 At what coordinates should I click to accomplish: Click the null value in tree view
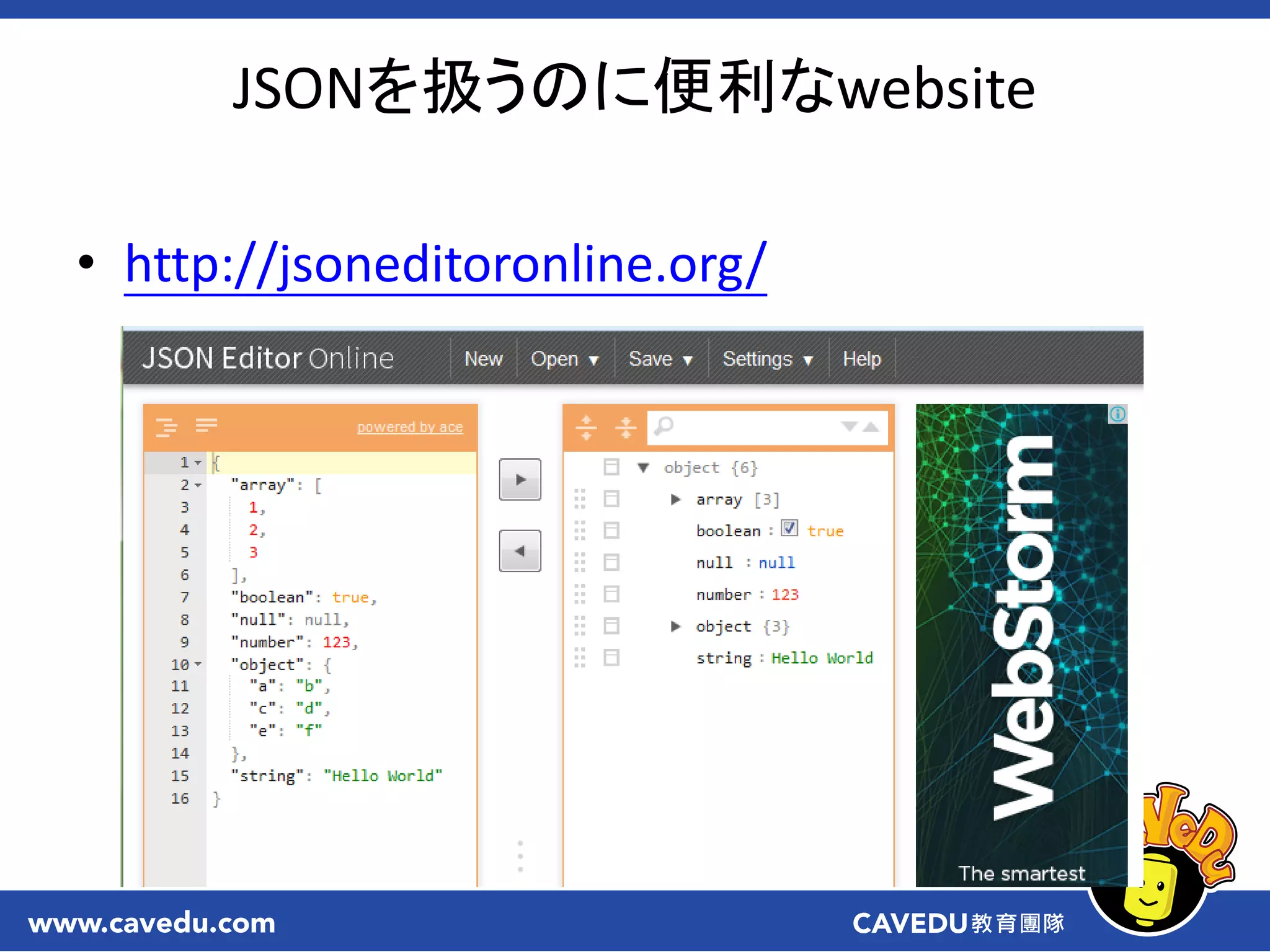tap(776, 562)
